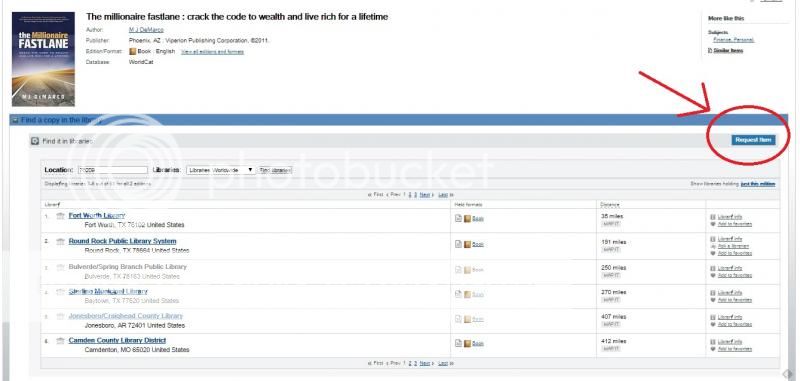This screenshot has width=800, height=381.
Task: Click MAP IT under 35 miles
Action: 611,224
